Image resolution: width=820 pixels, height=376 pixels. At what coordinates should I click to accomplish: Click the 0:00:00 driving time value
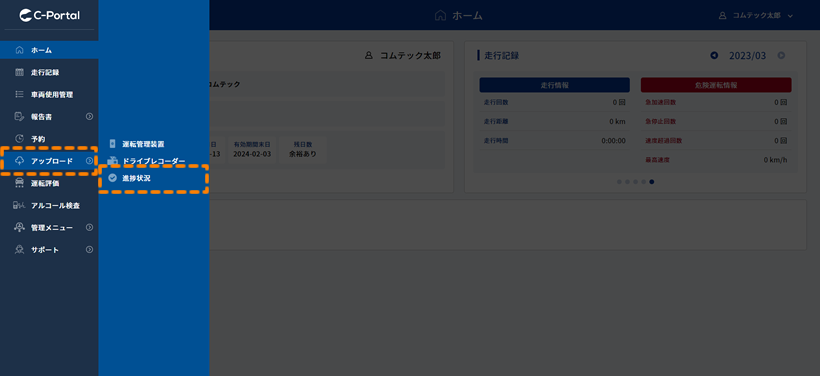pos(613,141)
